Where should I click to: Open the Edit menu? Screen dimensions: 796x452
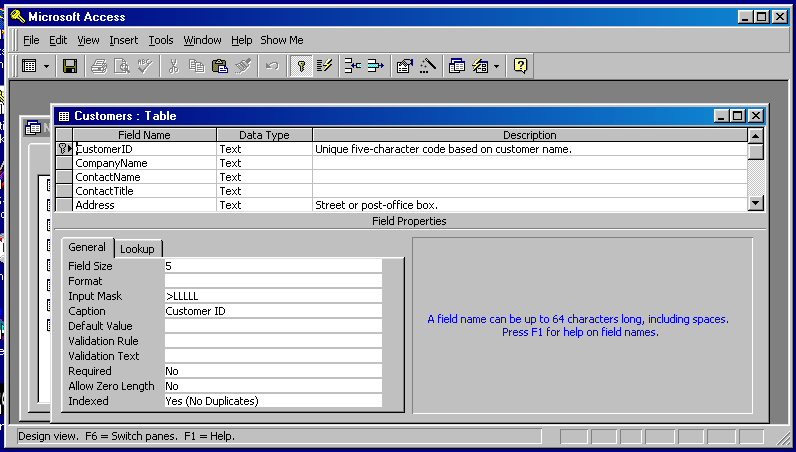click(58, 40)
